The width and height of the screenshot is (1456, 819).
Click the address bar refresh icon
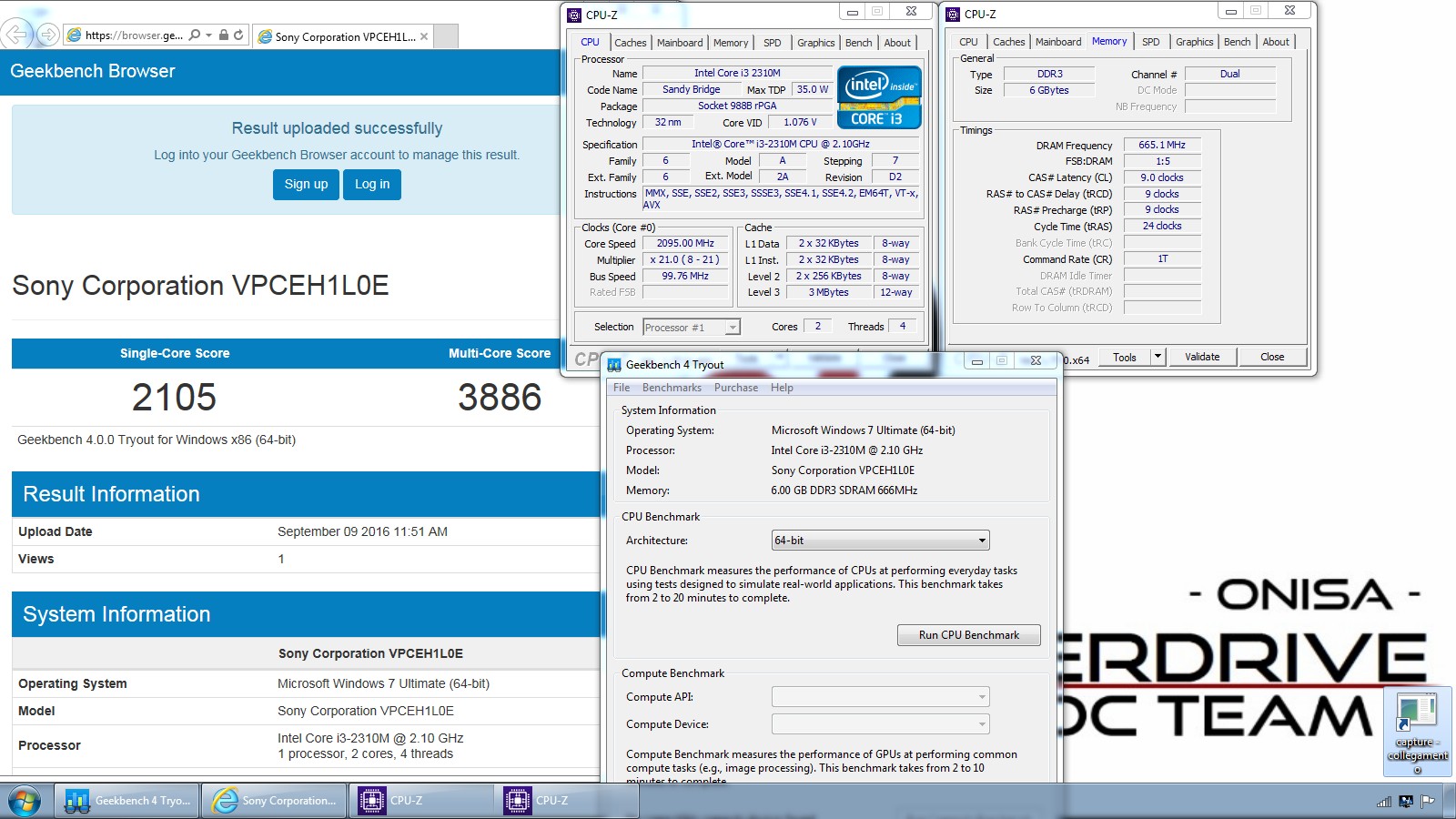(x=238, y=35)
